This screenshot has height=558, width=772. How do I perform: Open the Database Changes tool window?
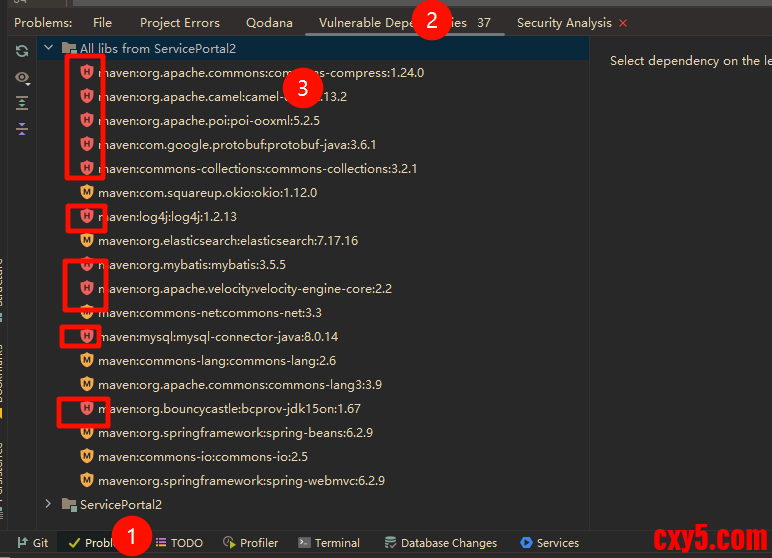440,543
